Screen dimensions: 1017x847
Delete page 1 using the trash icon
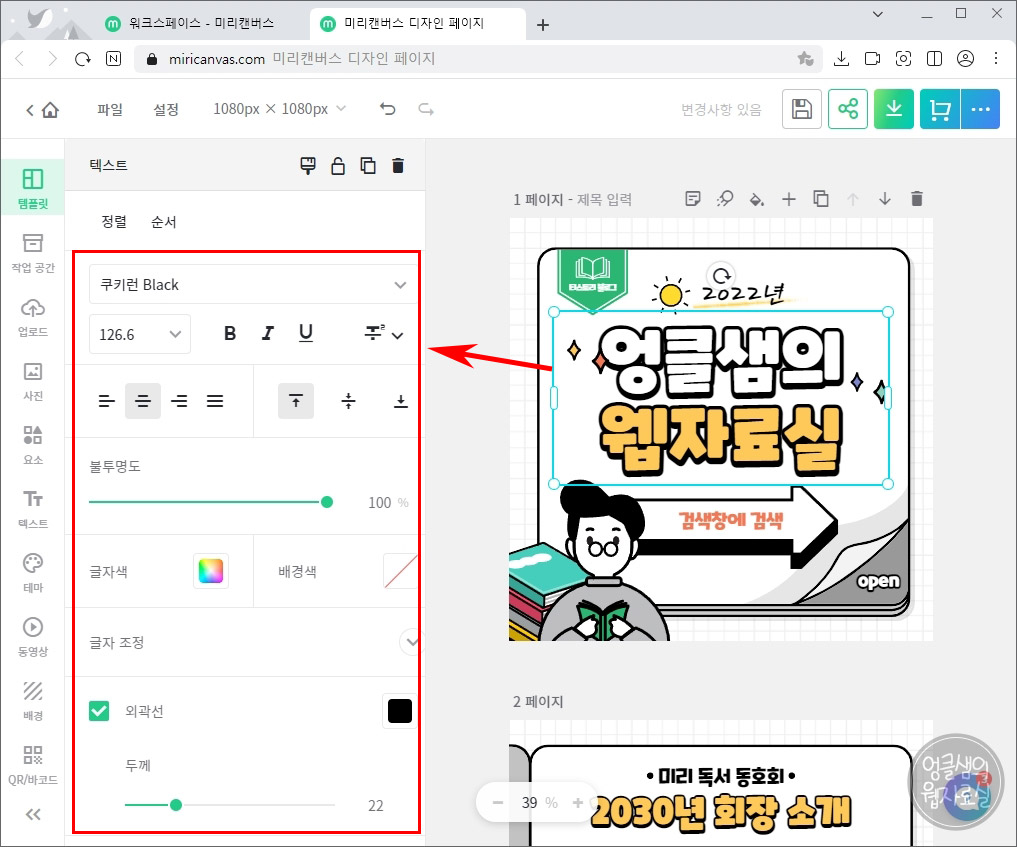click(x=917, y=198)
